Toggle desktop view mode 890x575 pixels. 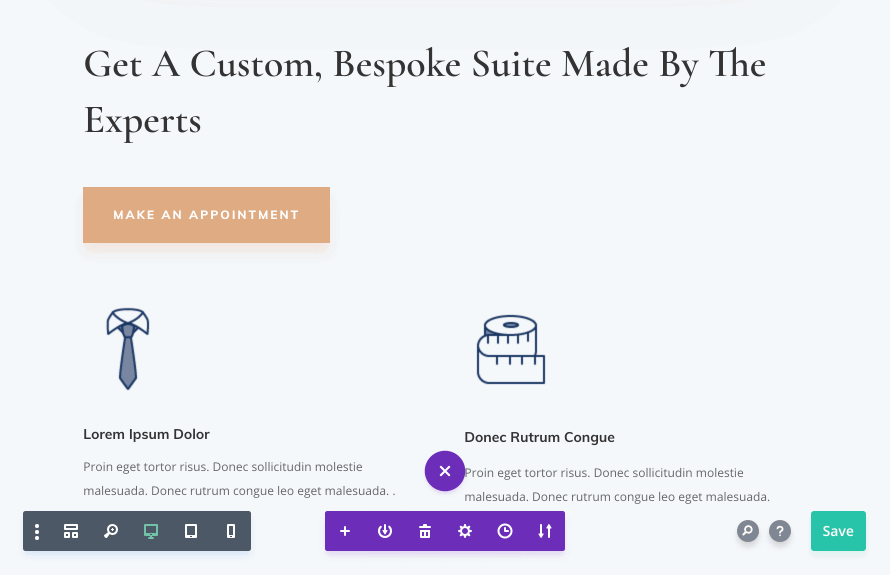click(151, 531)
